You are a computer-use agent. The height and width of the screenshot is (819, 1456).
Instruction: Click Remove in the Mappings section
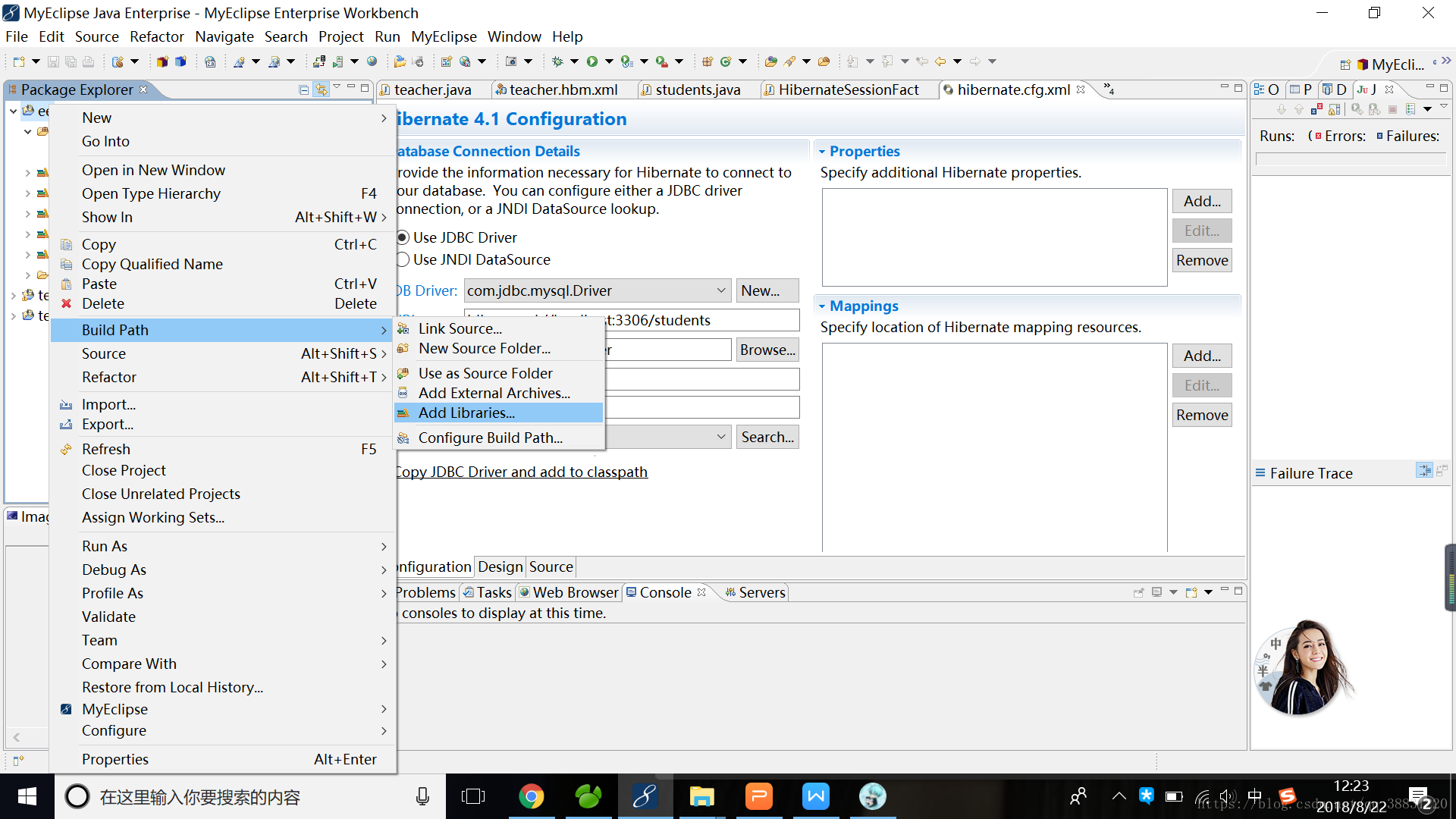(x=1202, y=415)
